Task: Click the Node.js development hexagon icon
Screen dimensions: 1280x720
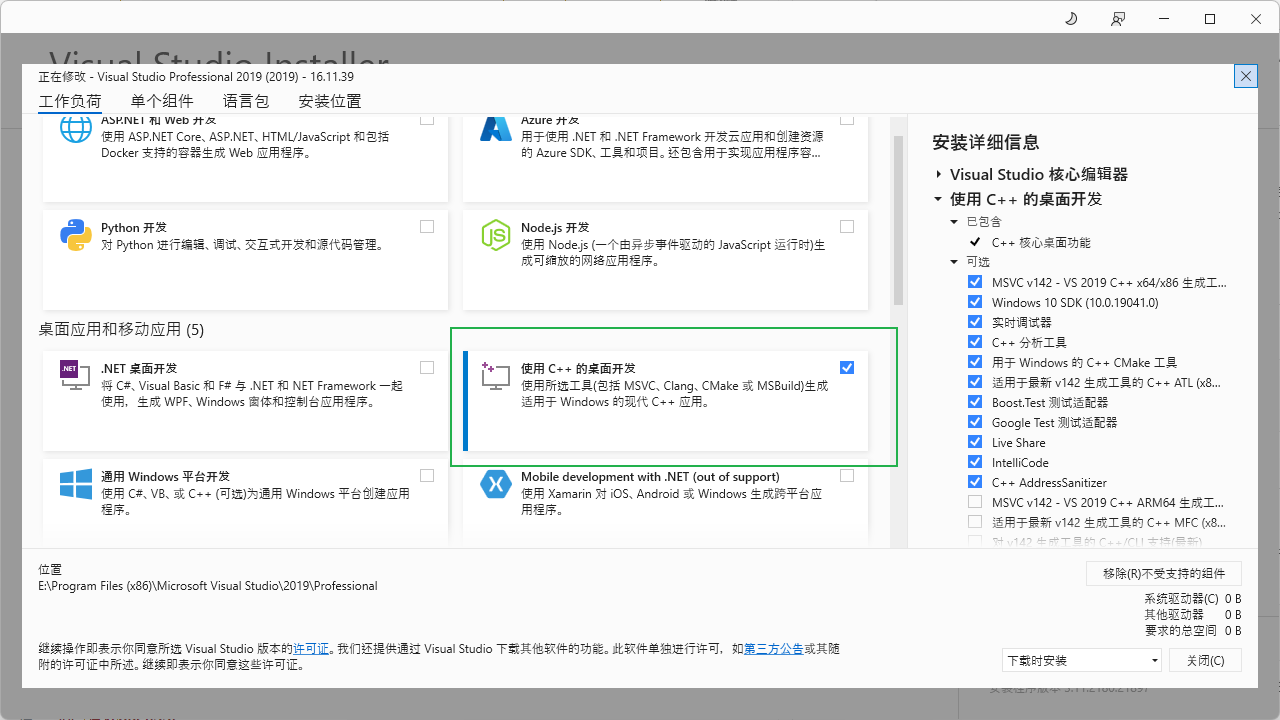Action: [x=496, y=235]
